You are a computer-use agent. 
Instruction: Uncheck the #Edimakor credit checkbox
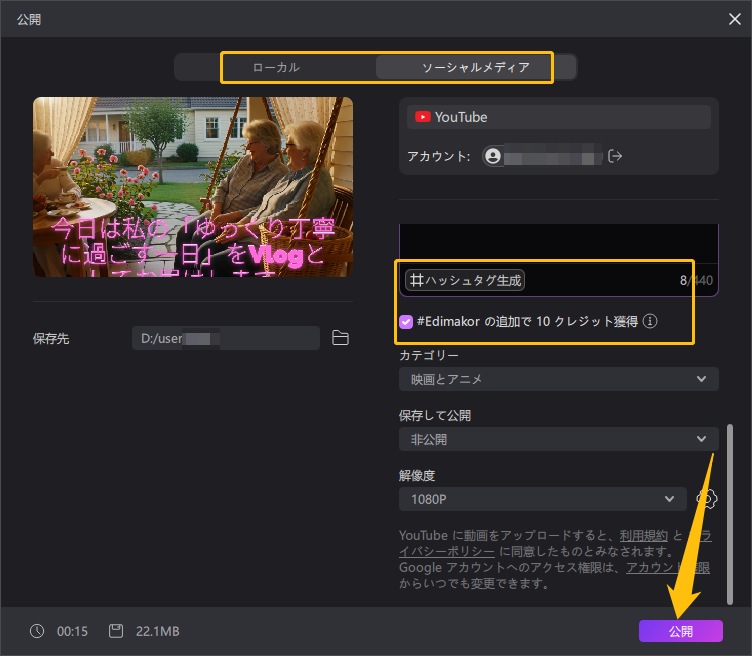[x=406, y=322]
